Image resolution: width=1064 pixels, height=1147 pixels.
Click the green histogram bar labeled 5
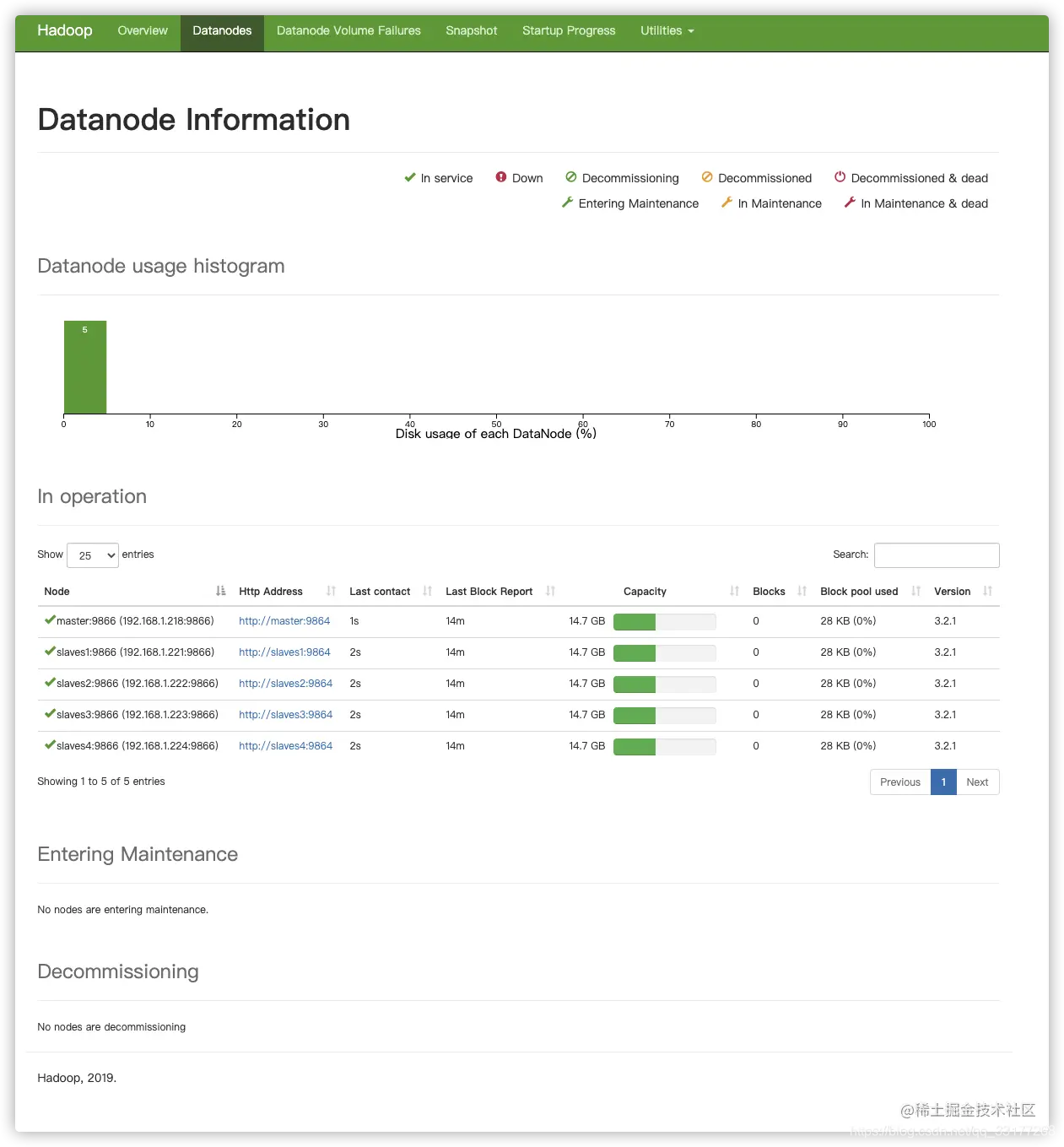click(x=85, y=367)
